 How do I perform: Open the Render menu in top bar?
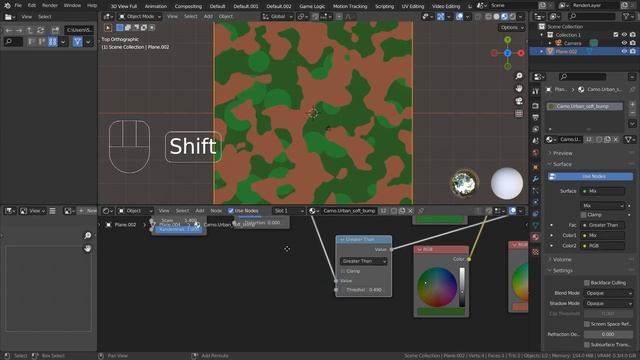pos(50,6)
